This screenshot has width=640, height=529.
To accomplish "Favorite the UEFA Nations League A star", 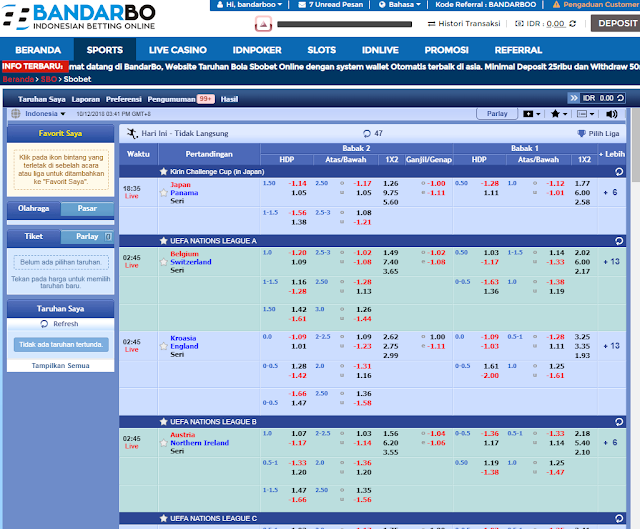I will [164, 241].
